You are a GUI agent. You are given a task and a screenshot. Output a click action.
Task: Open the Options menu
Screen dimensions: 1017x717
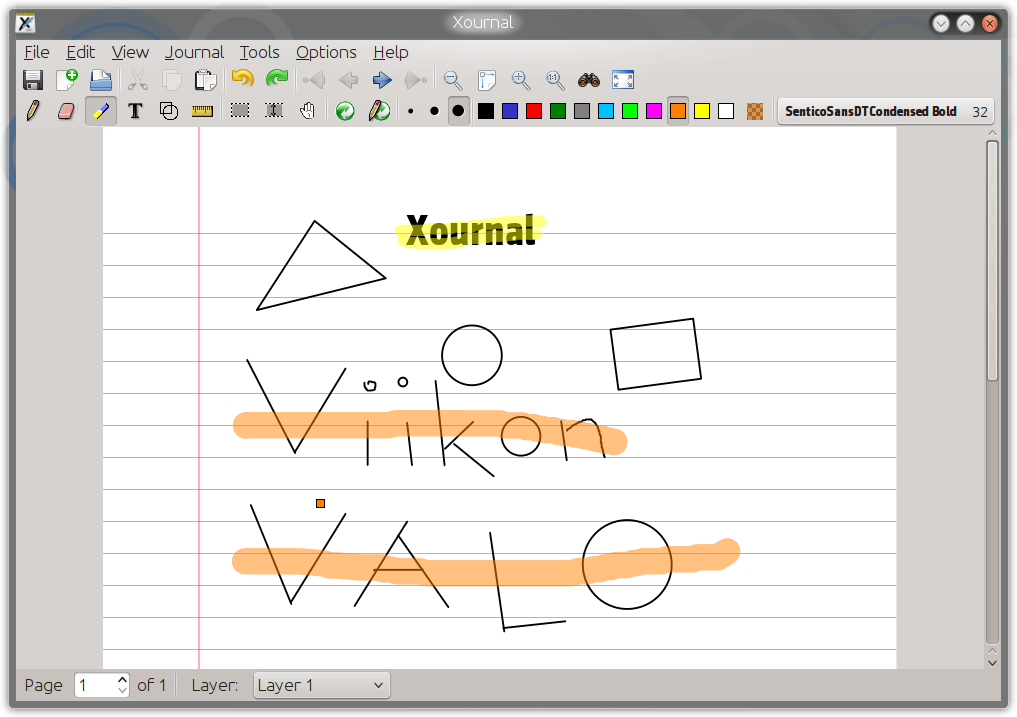(x=326, y=52)
